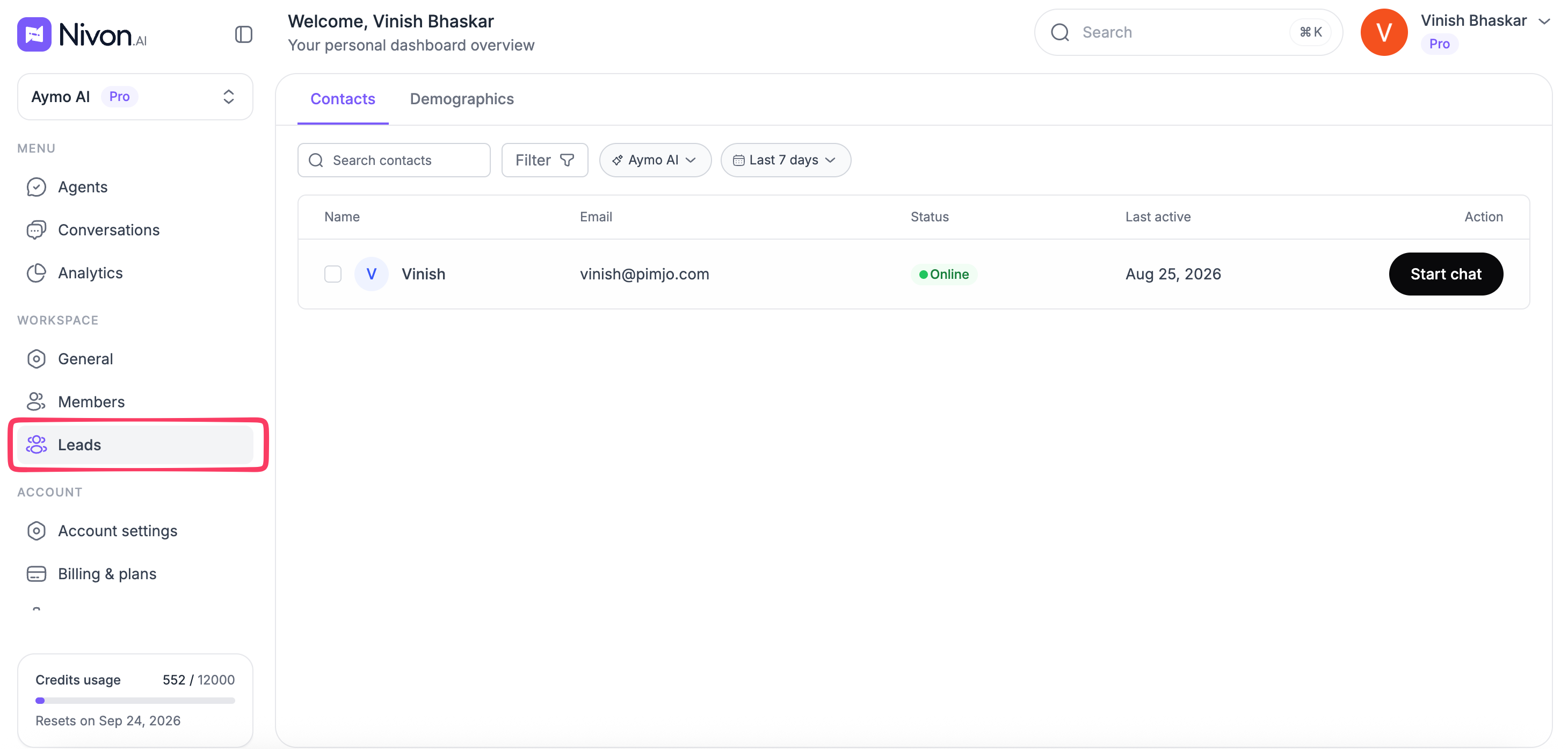Click the Leads group icon

37,444
